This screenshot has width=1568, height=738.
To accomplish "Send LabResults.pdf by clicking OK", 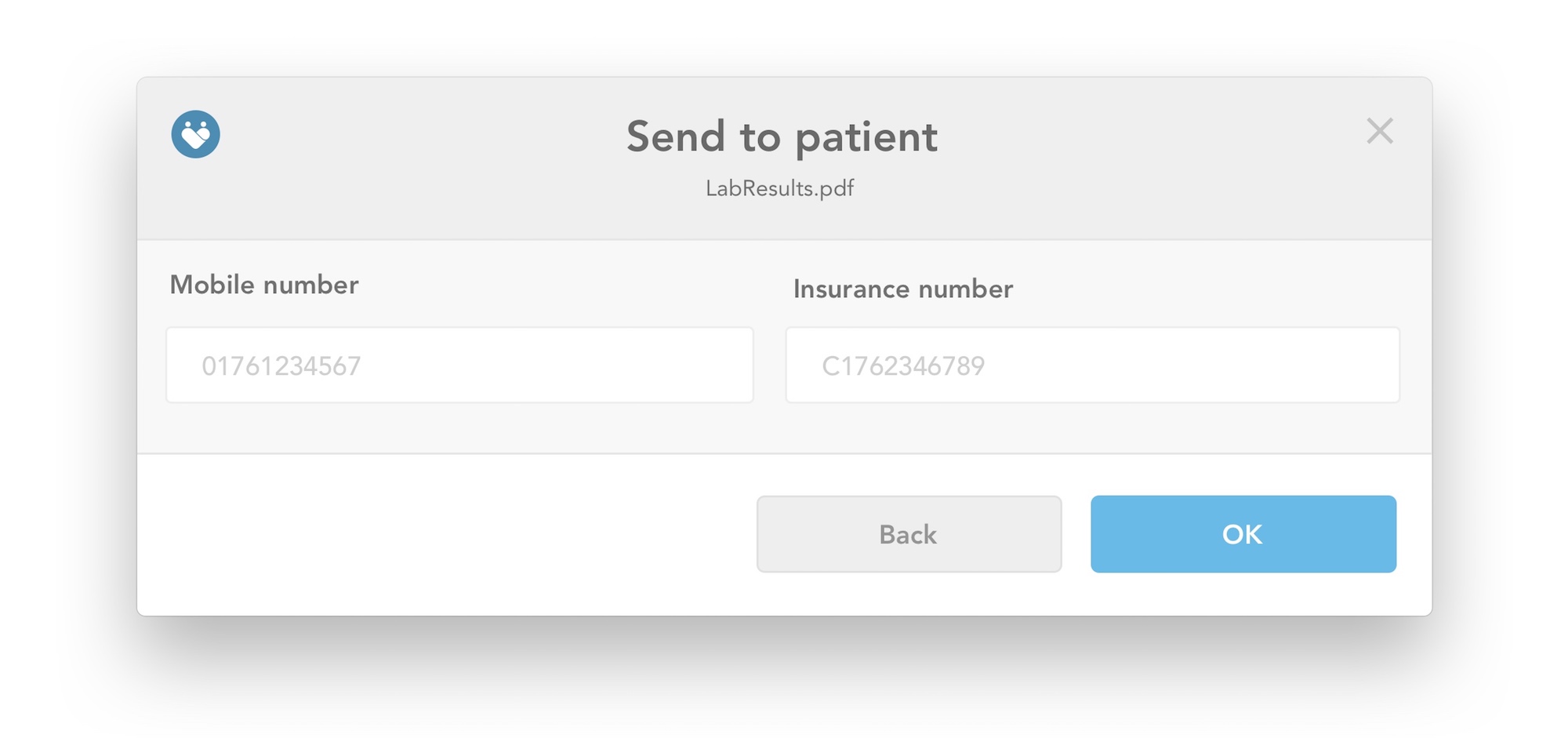I will click(x=1243, y=534).
